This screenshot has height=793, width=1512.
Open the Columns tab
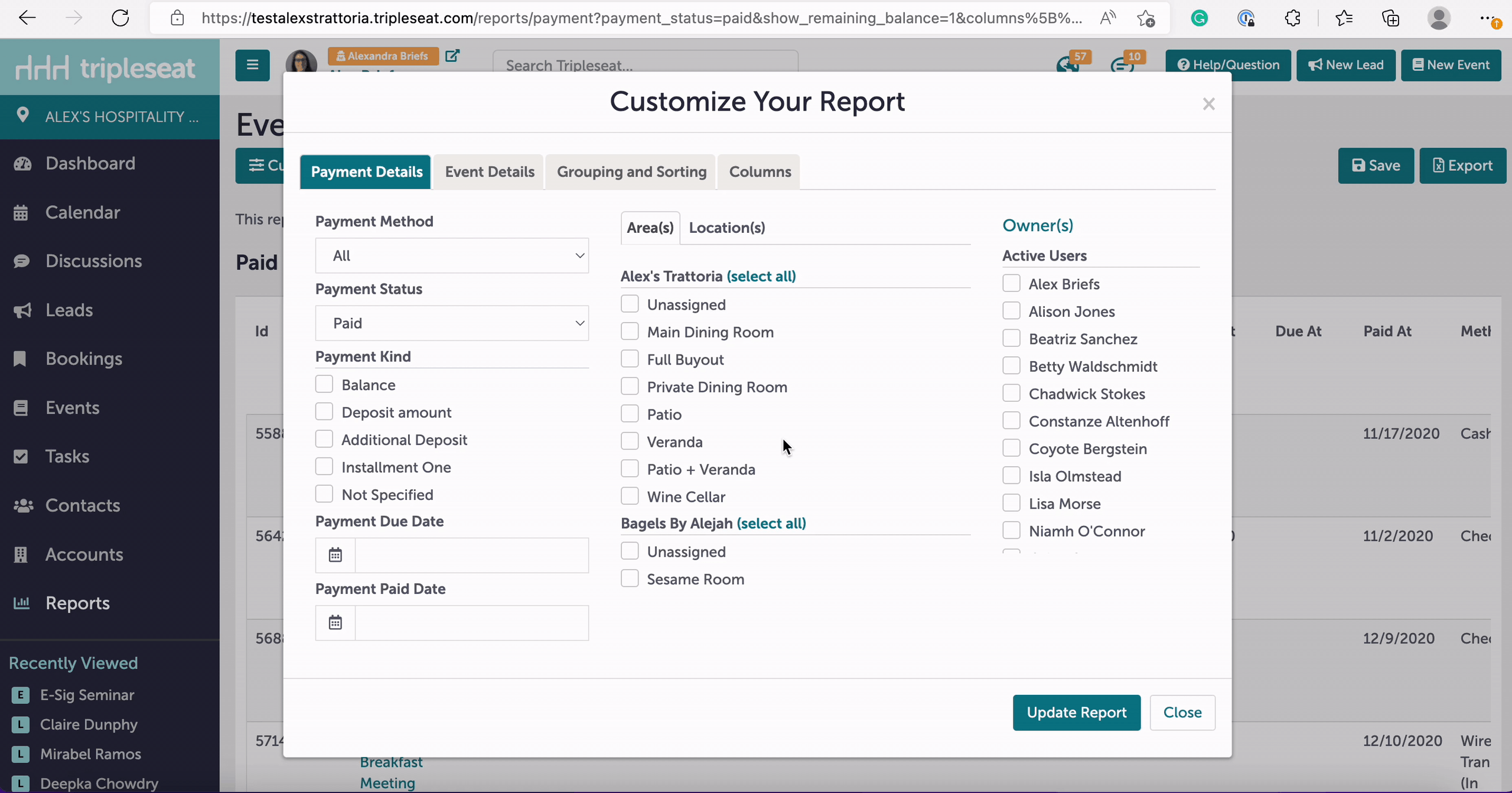coord(760,172)
